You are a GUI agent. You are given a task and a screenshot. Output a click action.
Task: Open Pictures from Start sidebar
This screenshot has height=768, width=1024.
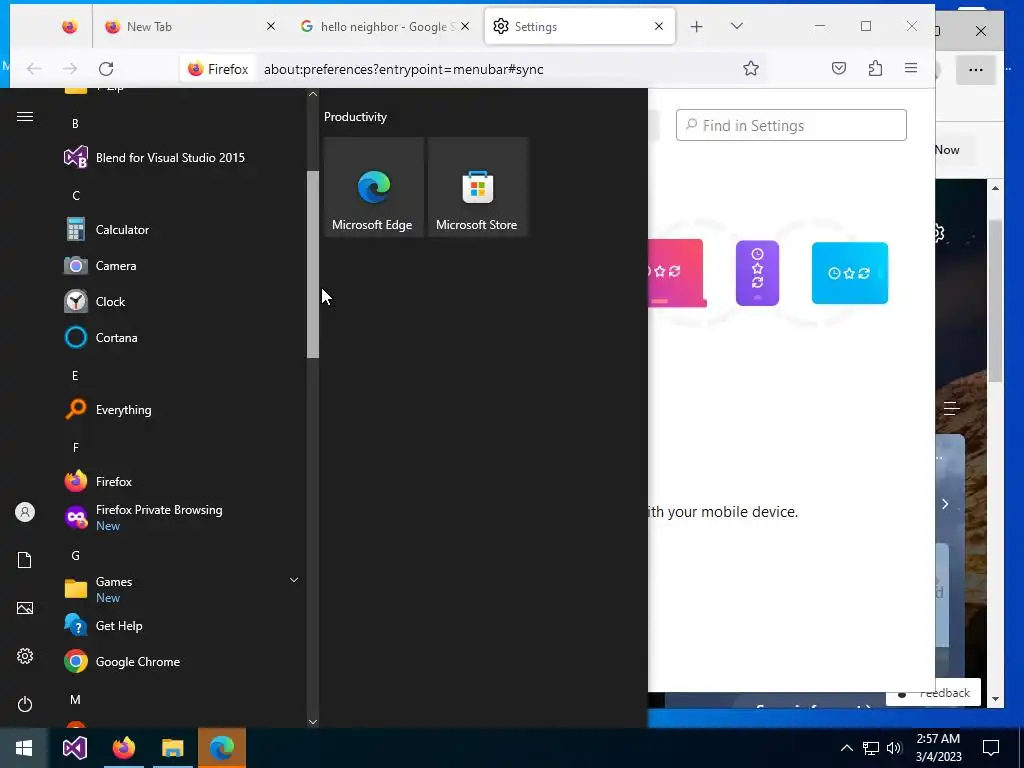tap(25, 608)
